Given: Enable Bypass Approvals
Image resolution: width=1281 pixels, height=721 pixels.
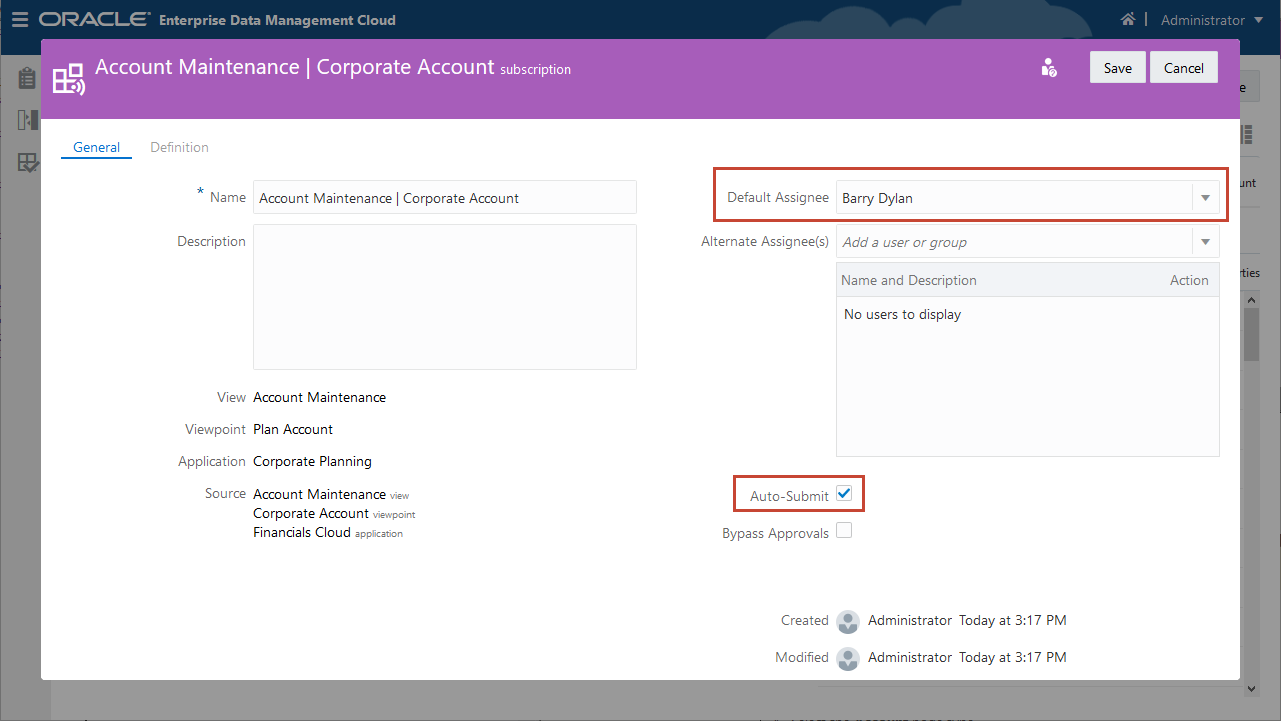Looking at the screenshot, I should coord(844,529).
